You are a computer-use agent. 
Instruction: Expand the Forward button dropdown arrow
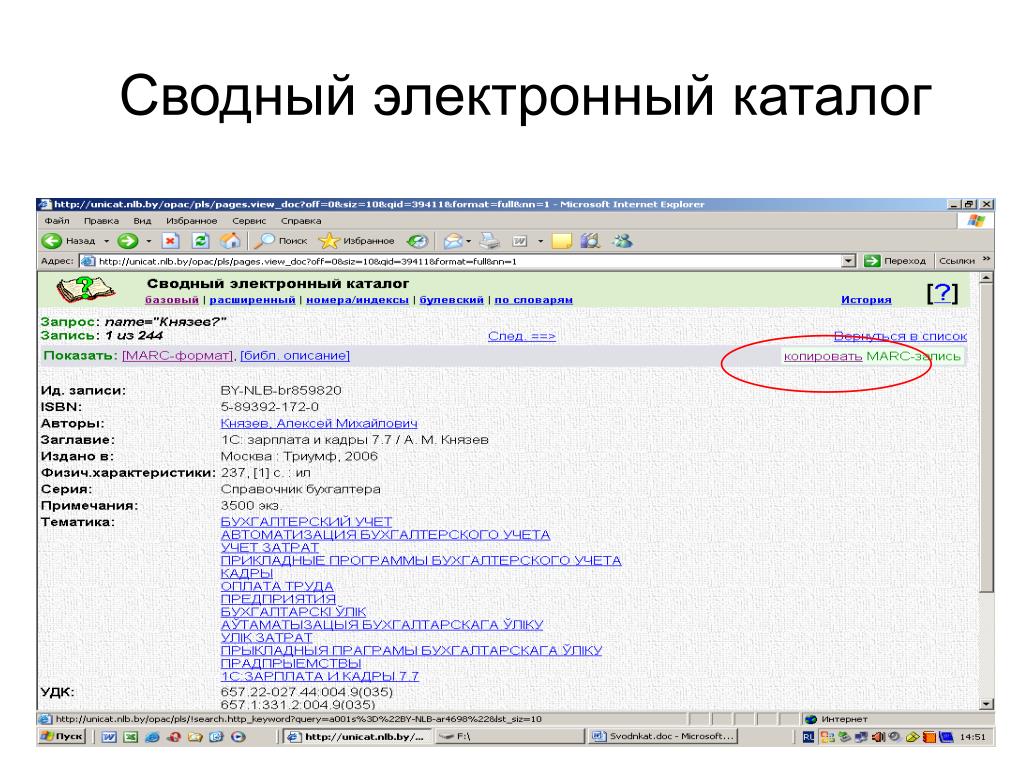click(x=148, y=242)
